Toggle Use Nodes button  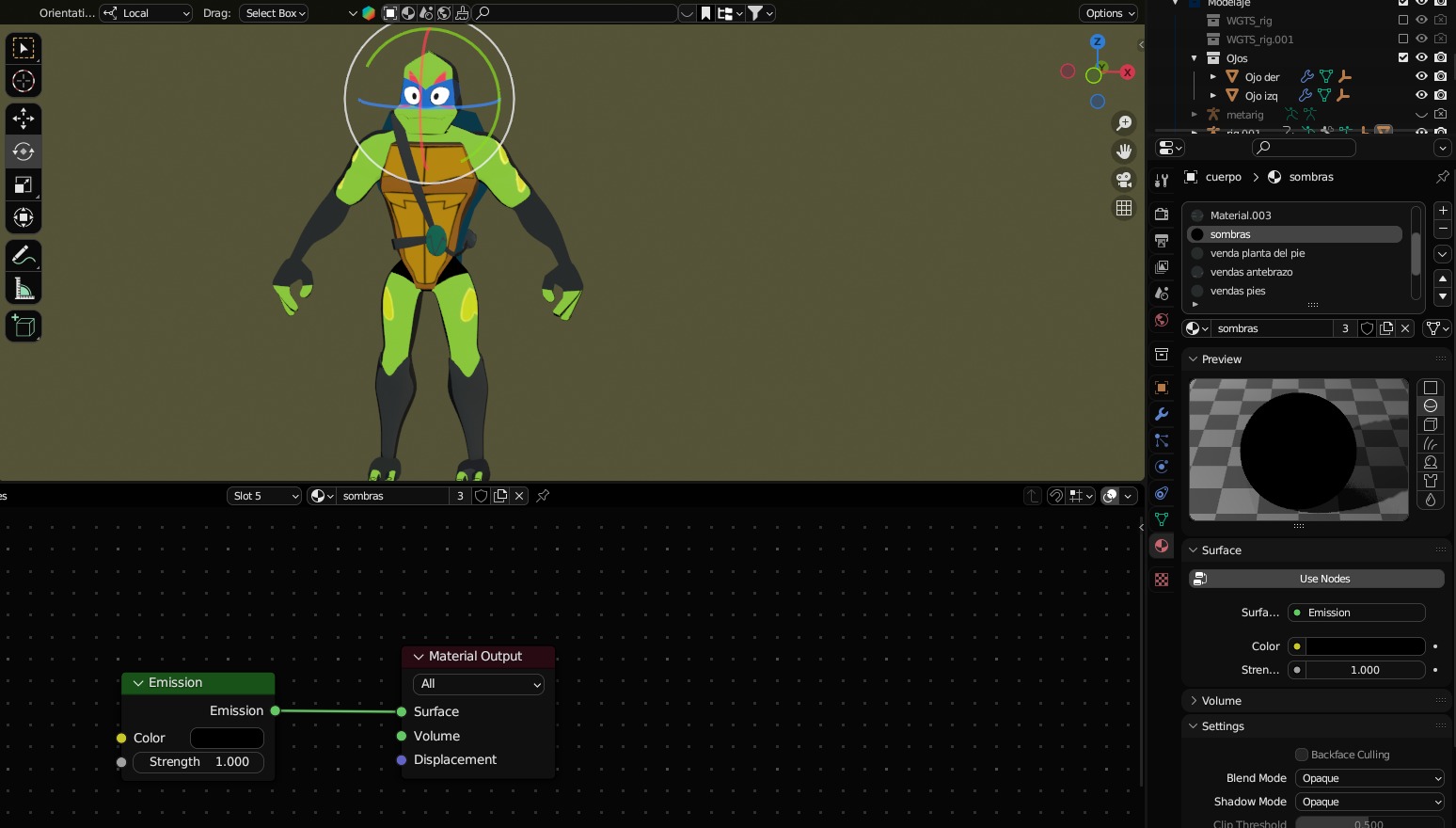[x=1316, y=579]
